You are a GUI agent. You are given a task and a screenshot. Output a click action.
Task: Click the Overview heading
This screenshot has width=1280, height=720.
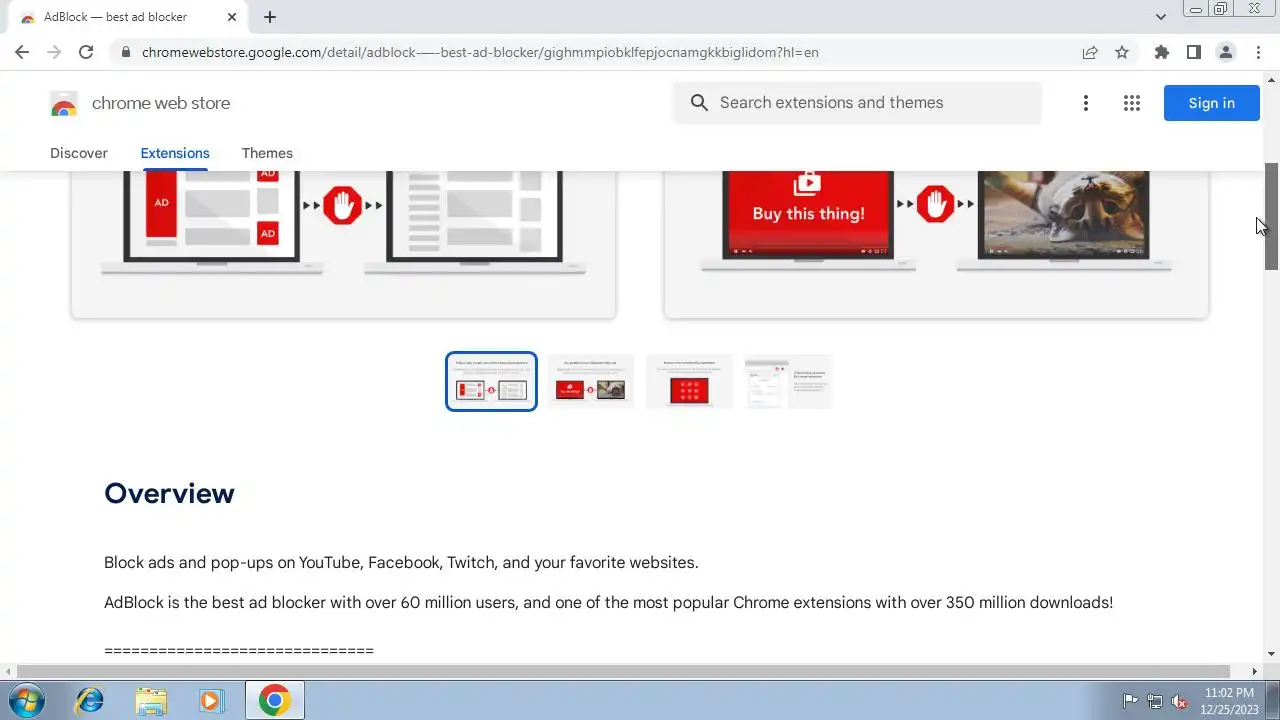169,493
